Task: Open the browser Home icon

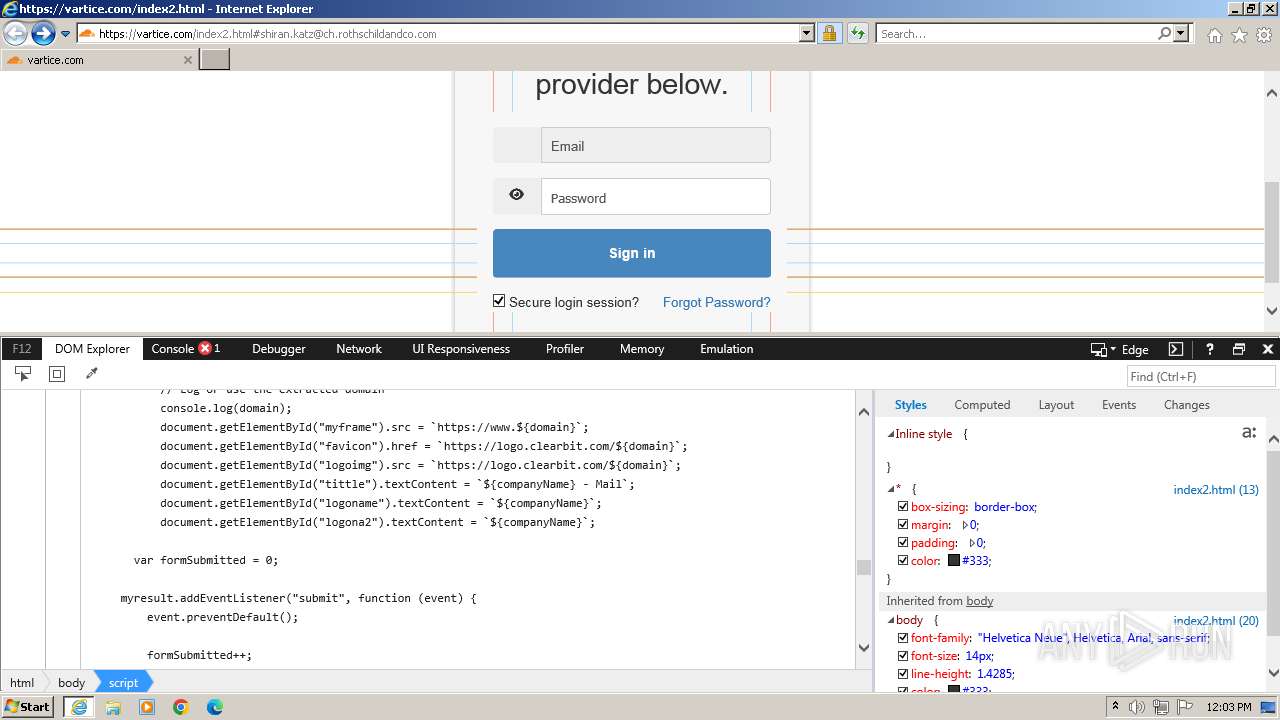Action: 1214,35
